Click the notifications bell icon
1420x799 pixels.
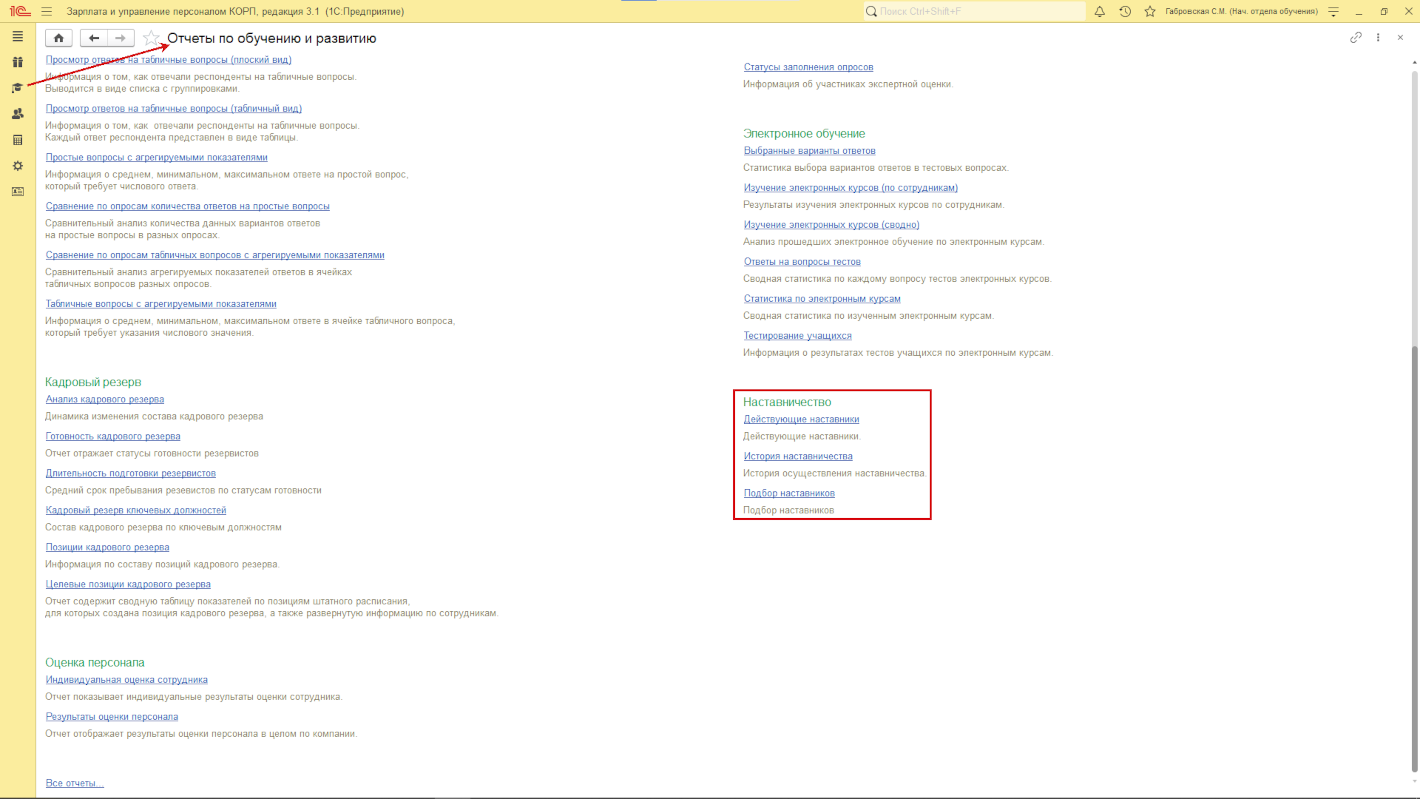click(1100, 11)
